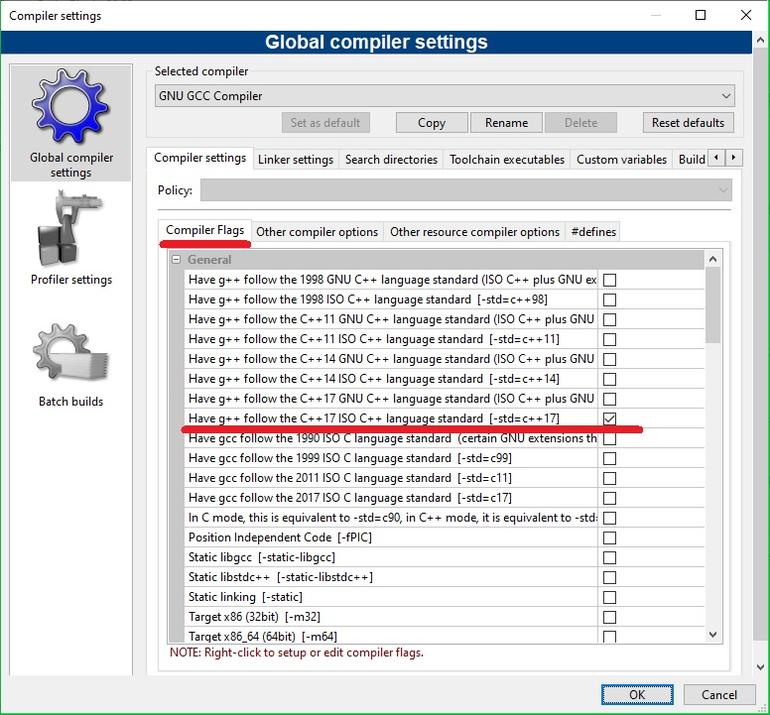Image resolution: width=770 pixels, height=715 pixels.
Task: Enable the -std=c99 checkbox
Action: click(609, 458)
